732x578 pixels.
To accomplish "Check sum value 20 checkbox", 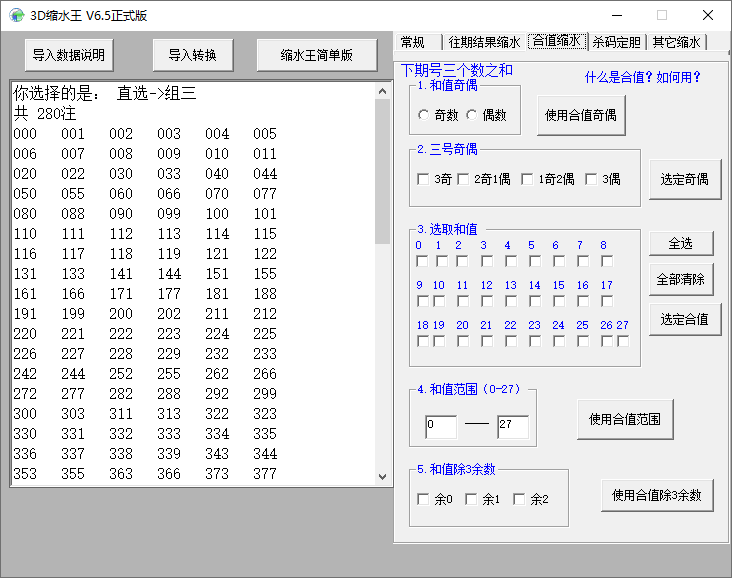I will tap(463, 341).
